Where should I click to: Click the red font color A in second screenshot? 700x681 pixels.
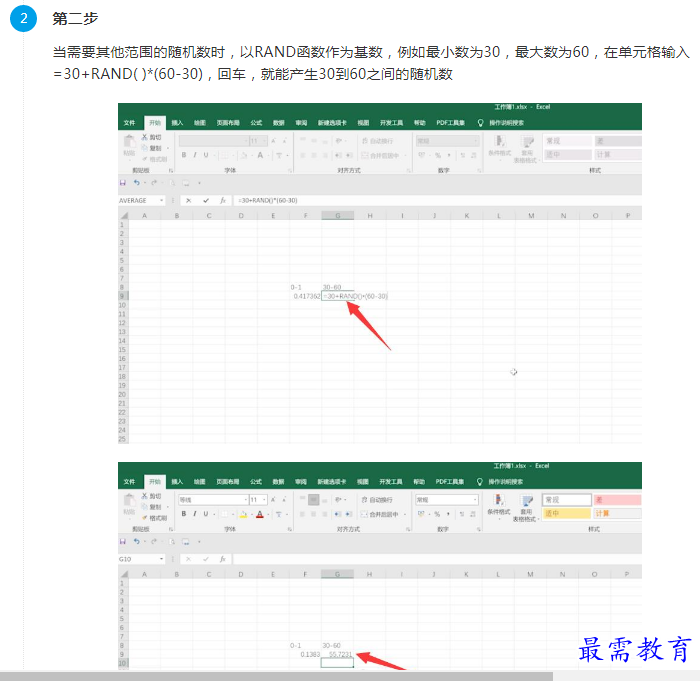pyautogui.click(x=260, y=514)
